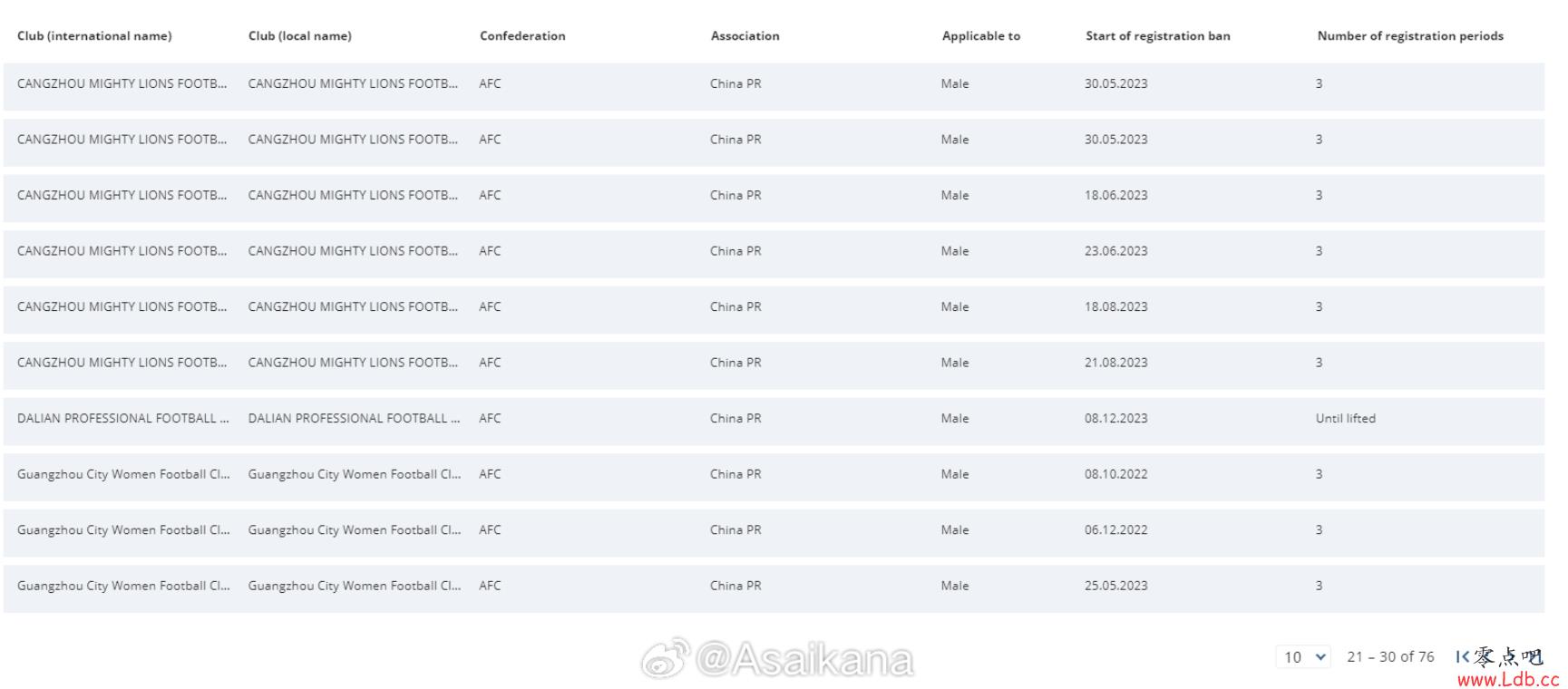
Task: Click the 08.12.2023 ban start date
Action: click(1115, 419)
